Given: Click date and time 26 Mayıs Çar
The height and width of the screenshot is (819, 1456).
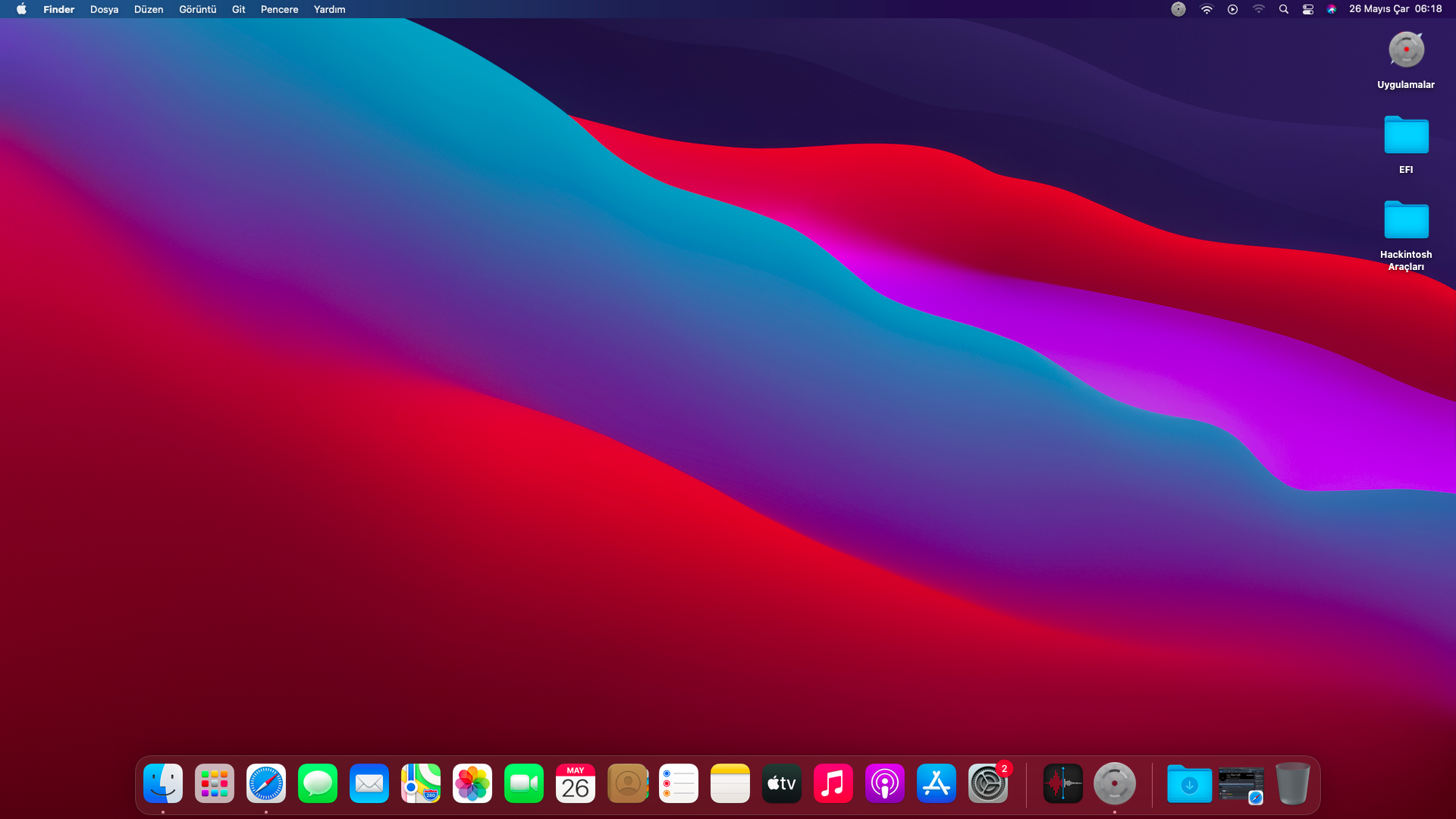Looking at the screenshot, I should click(x=1395, y=9).
